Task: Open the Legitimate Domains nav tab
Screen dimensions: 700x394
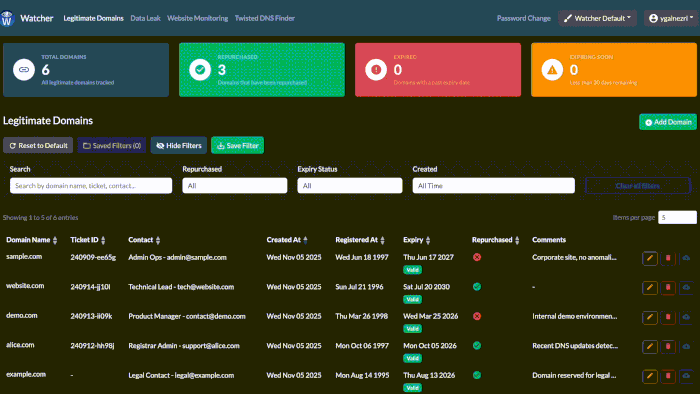Action: [x=93, y=18]
